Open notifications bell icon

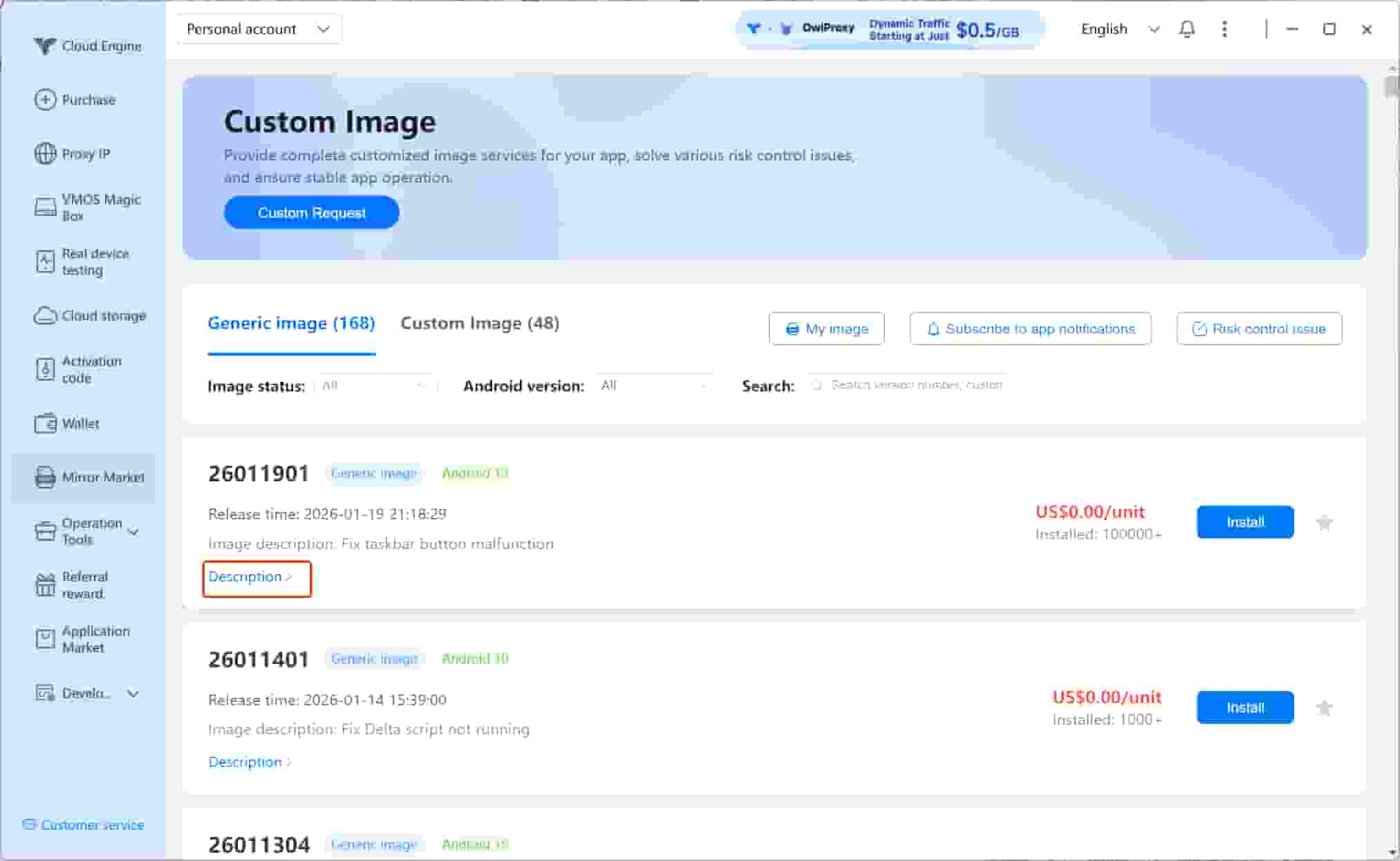pos(1187,29)
